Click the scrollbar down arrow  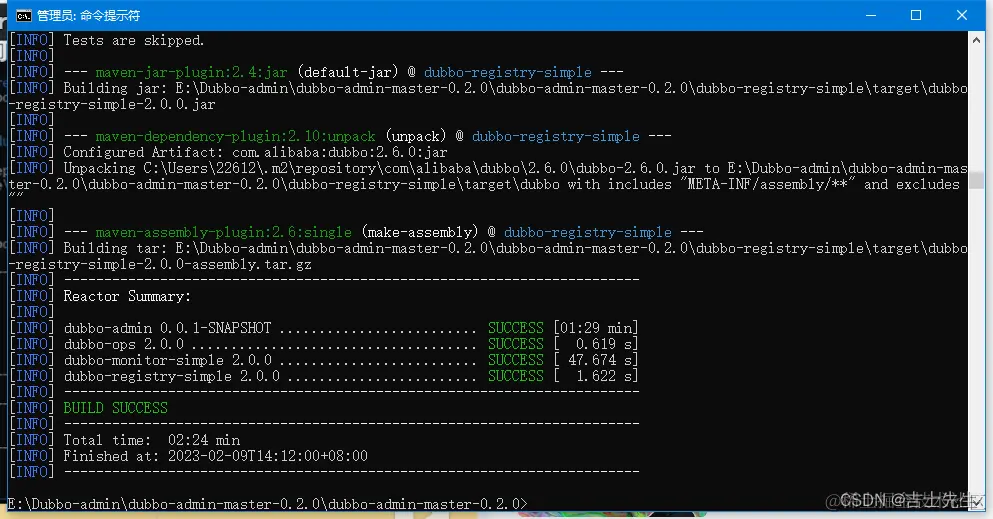tap(976, 503)
